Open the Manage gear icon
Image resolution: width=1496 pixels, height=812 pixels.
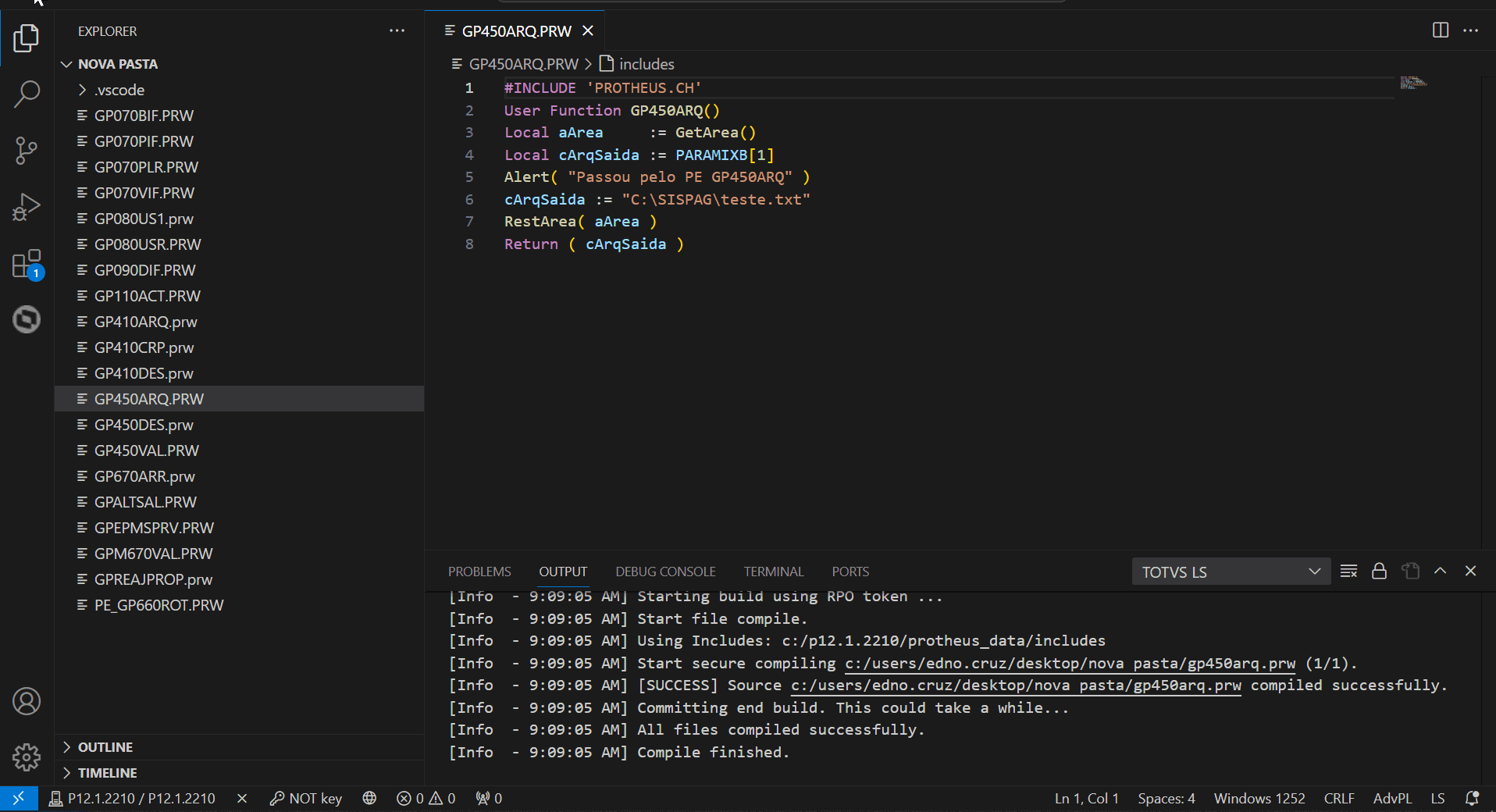pos(27,757)
